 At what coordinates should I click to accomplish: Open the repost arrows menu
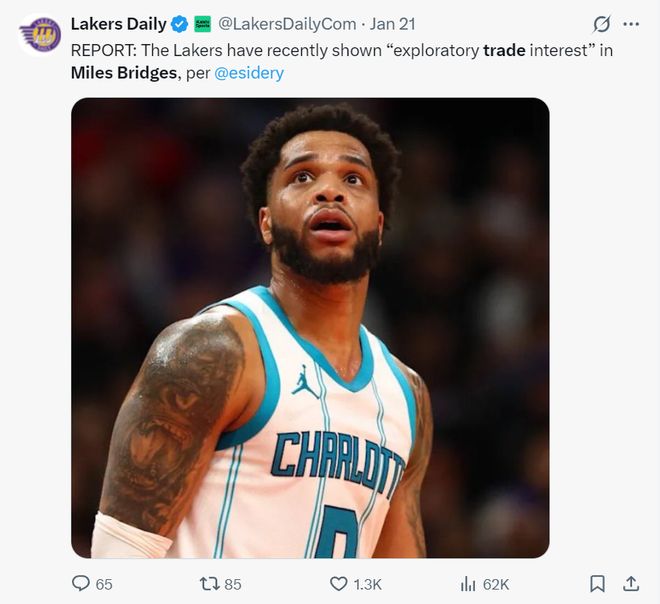(x=209, y=583)
